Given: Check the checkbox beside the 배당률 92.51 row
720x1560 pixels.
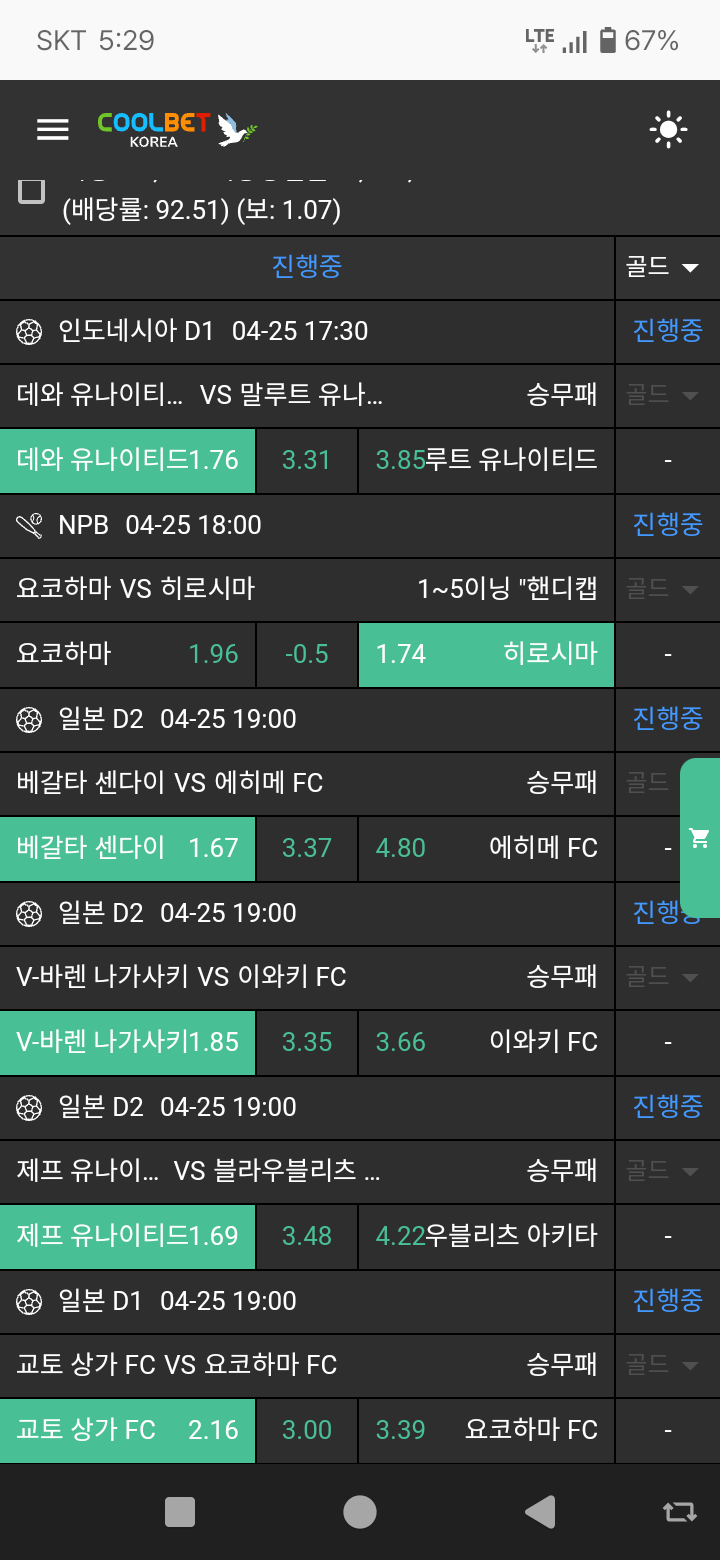Looking at the screenshot, I should pyautogui.click(x=33, y=190).
